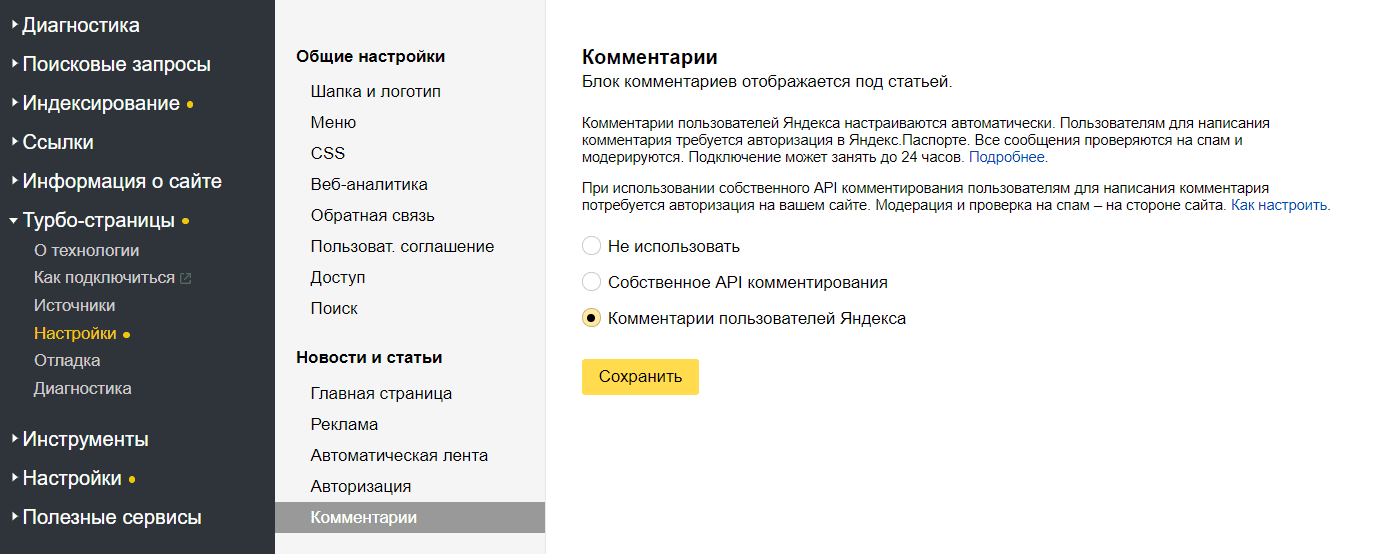Choose Собственное API комментирования radio option

coord(591,282)
